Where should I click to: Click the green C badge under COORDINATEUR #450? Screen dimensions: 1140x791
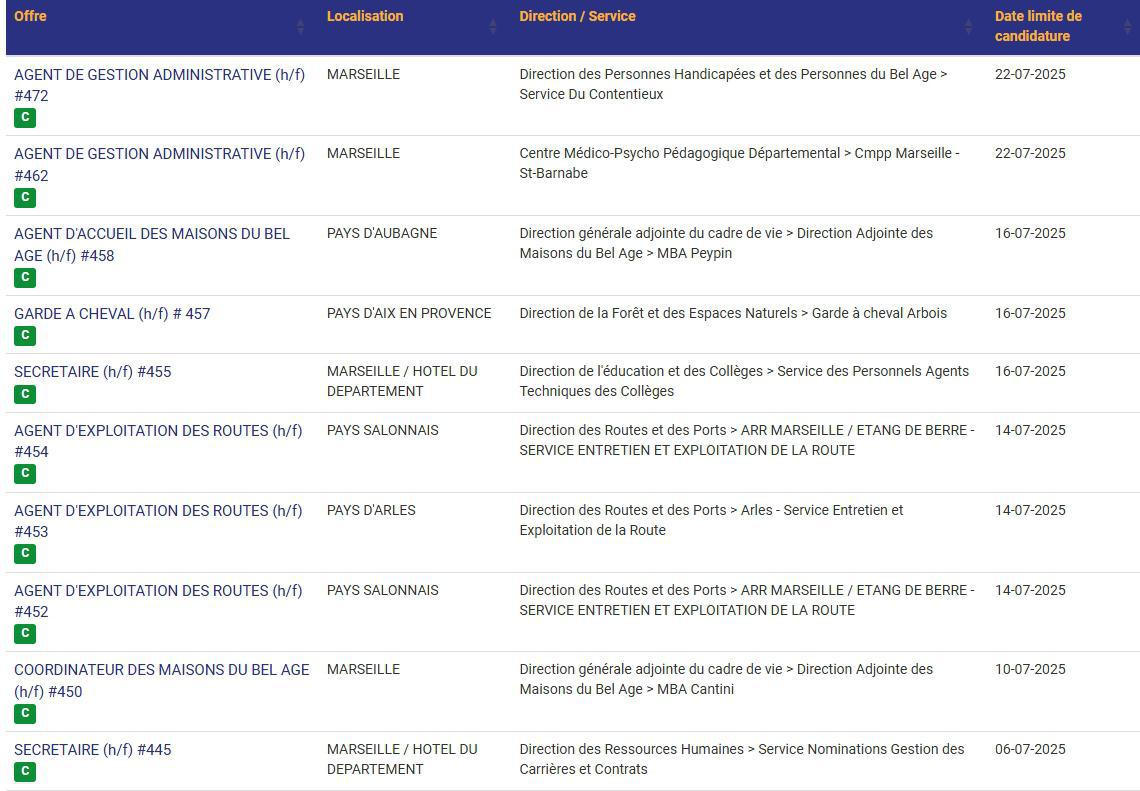click(x=25, y=714)
